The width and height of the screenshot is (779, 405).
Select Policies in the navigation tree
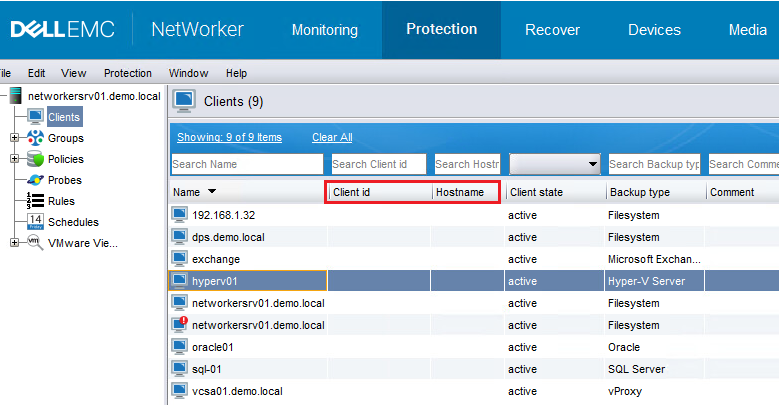[66, 159]
